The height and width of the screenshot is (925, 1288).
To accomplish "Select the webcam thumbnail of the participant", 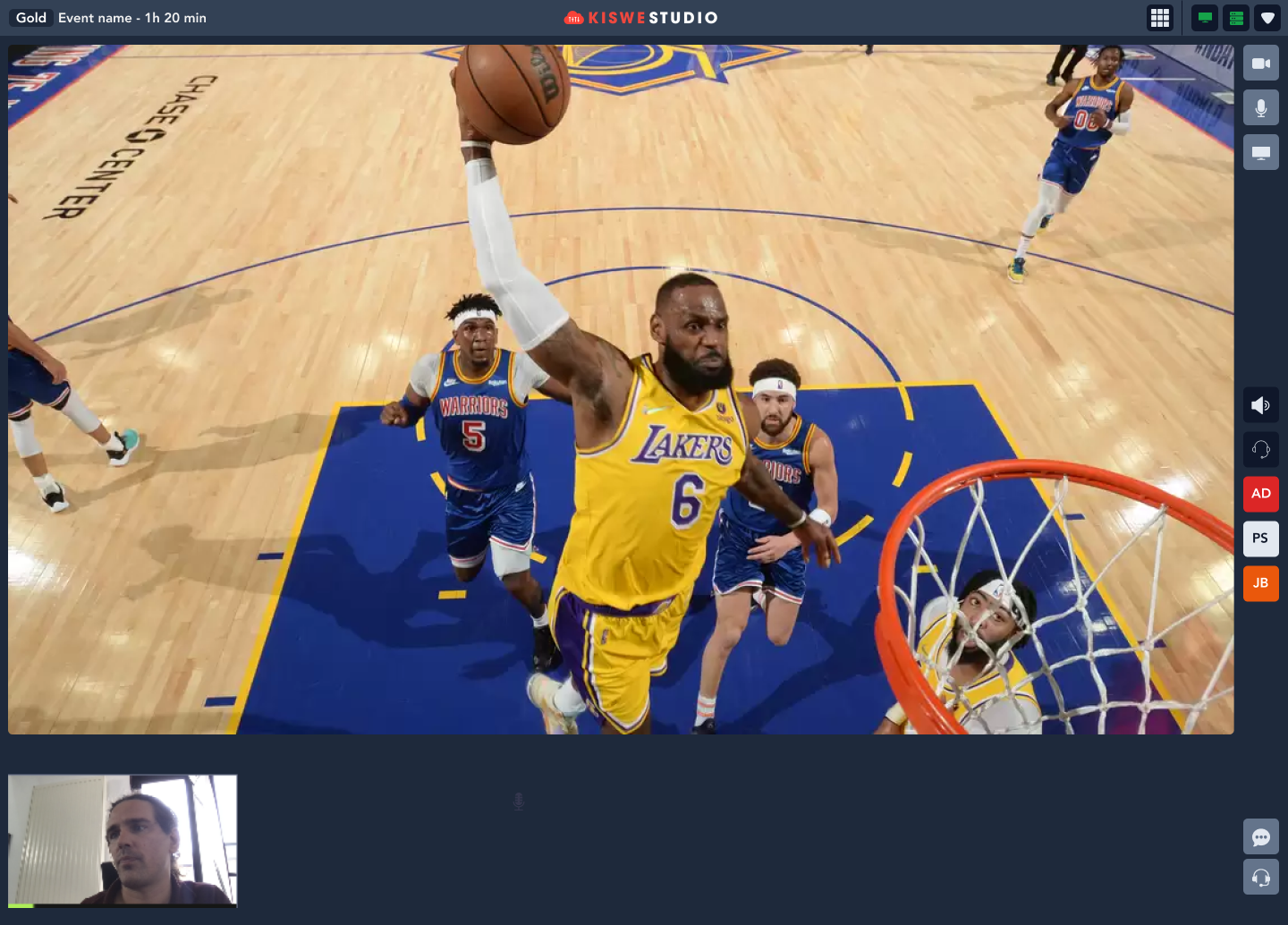I will (123, 839).
